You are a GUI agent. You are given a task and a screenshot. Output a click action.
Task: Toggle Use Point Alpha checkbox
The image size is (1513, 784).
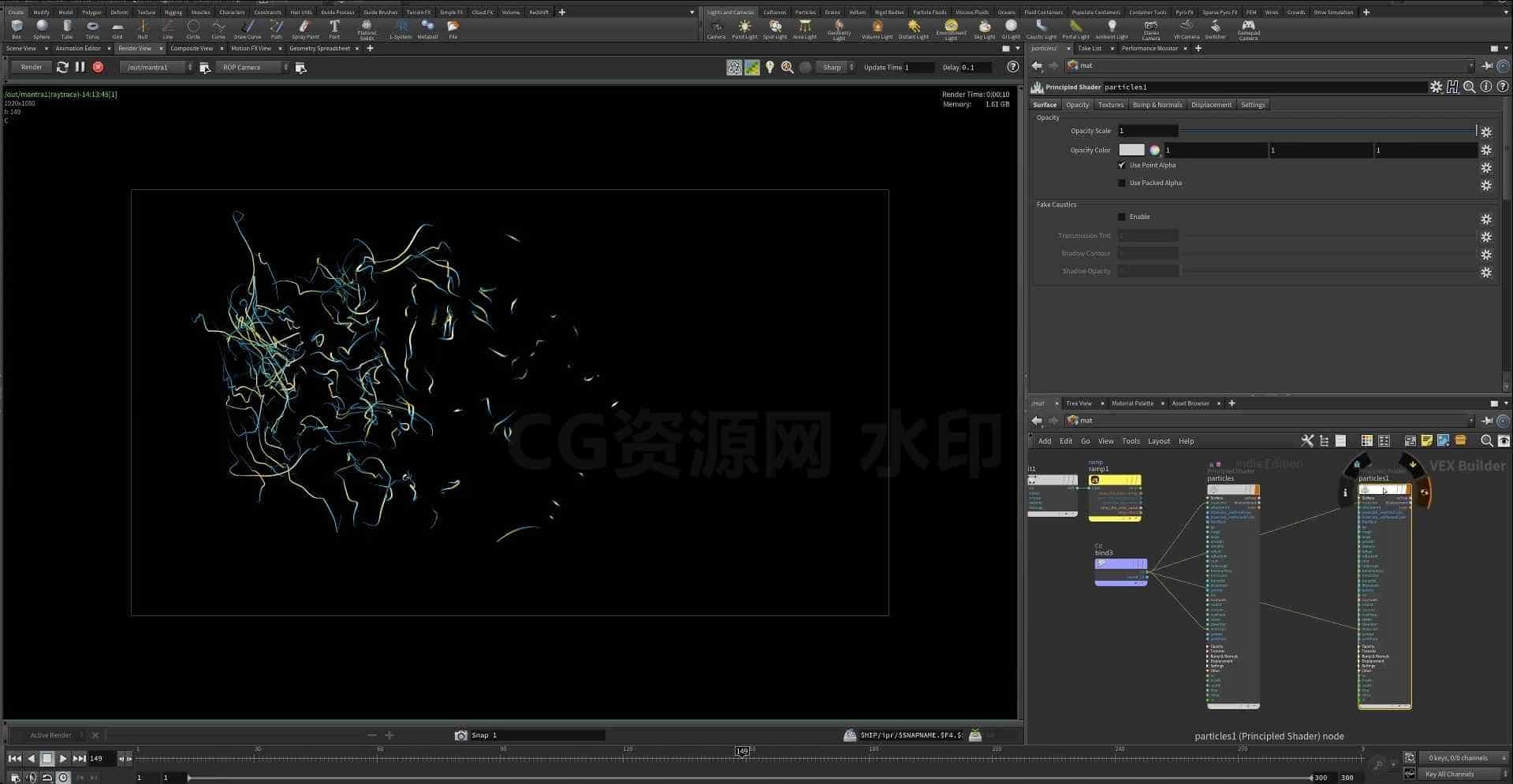tap(1122, 165)
